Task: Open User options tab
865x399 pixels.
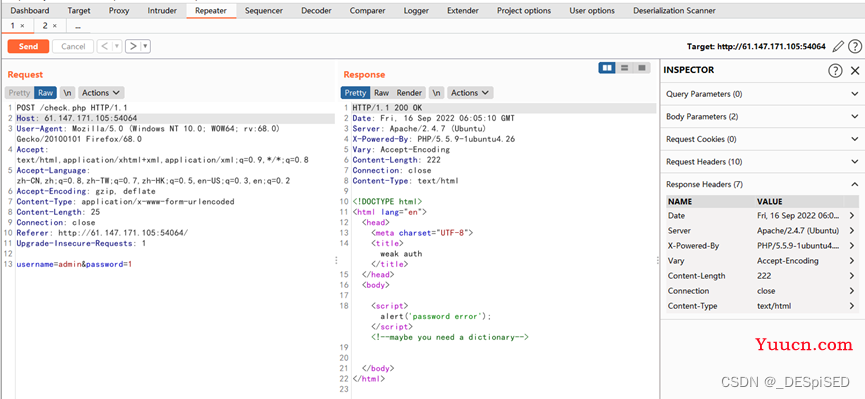Action: [592, 10]
